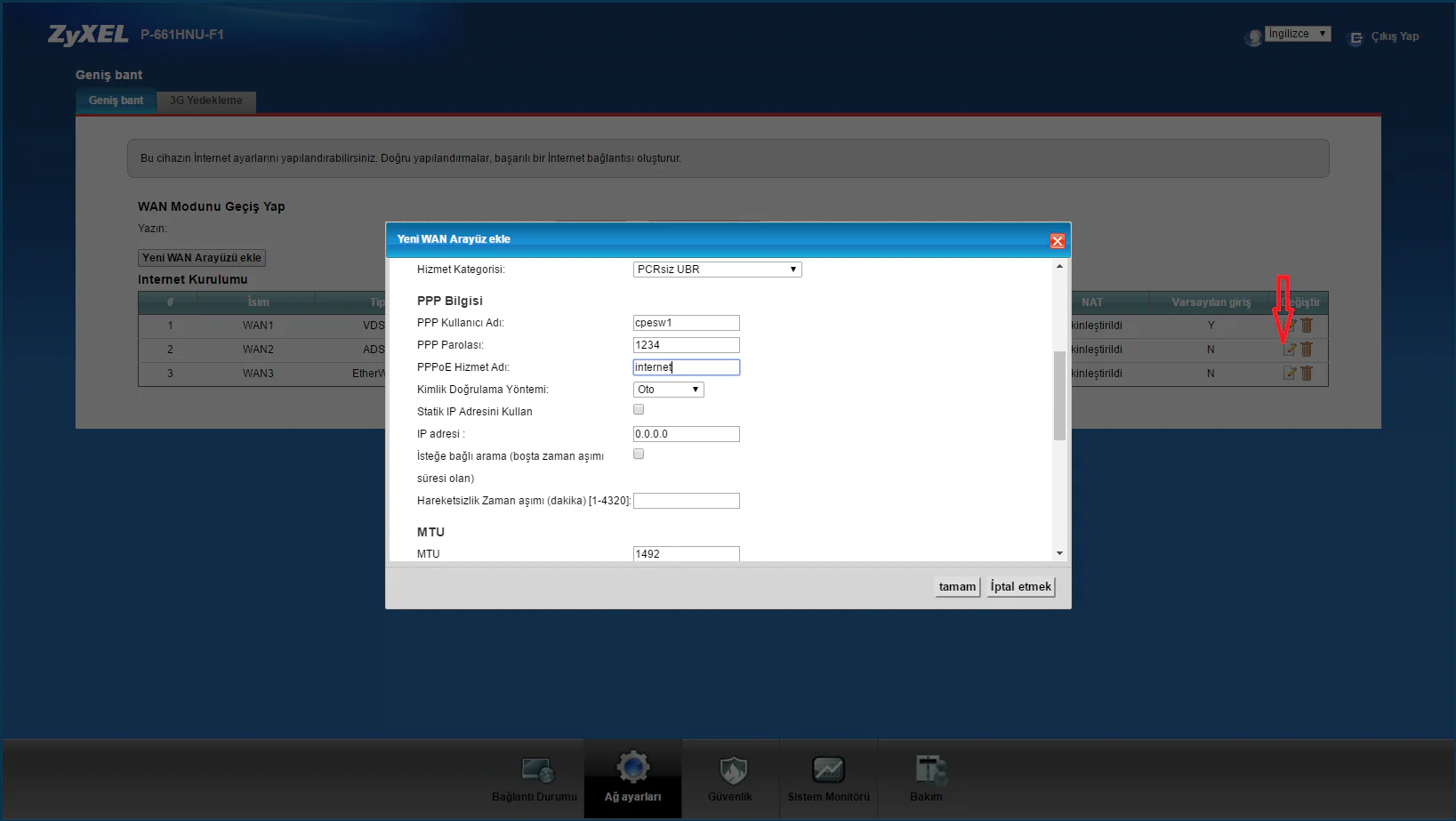Click the dialog's vertical scrollbar thumb
1456x821 pixels.
pyautogui.click(x=1059, y=396)
